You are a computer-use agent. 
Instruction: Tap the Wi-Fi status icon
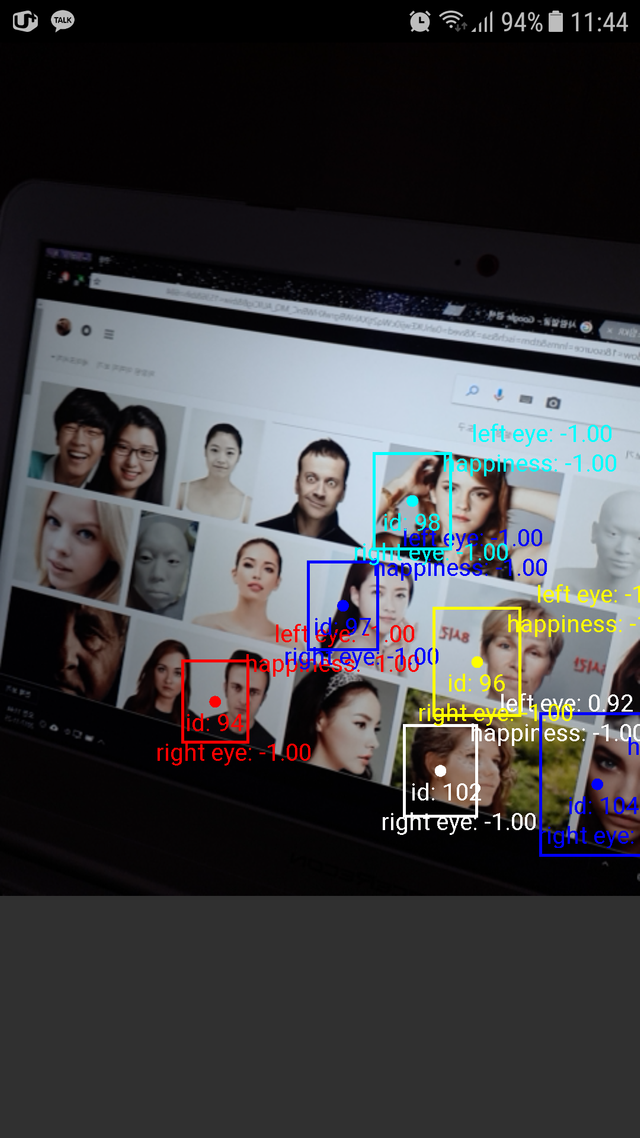(x=453, y=22)
